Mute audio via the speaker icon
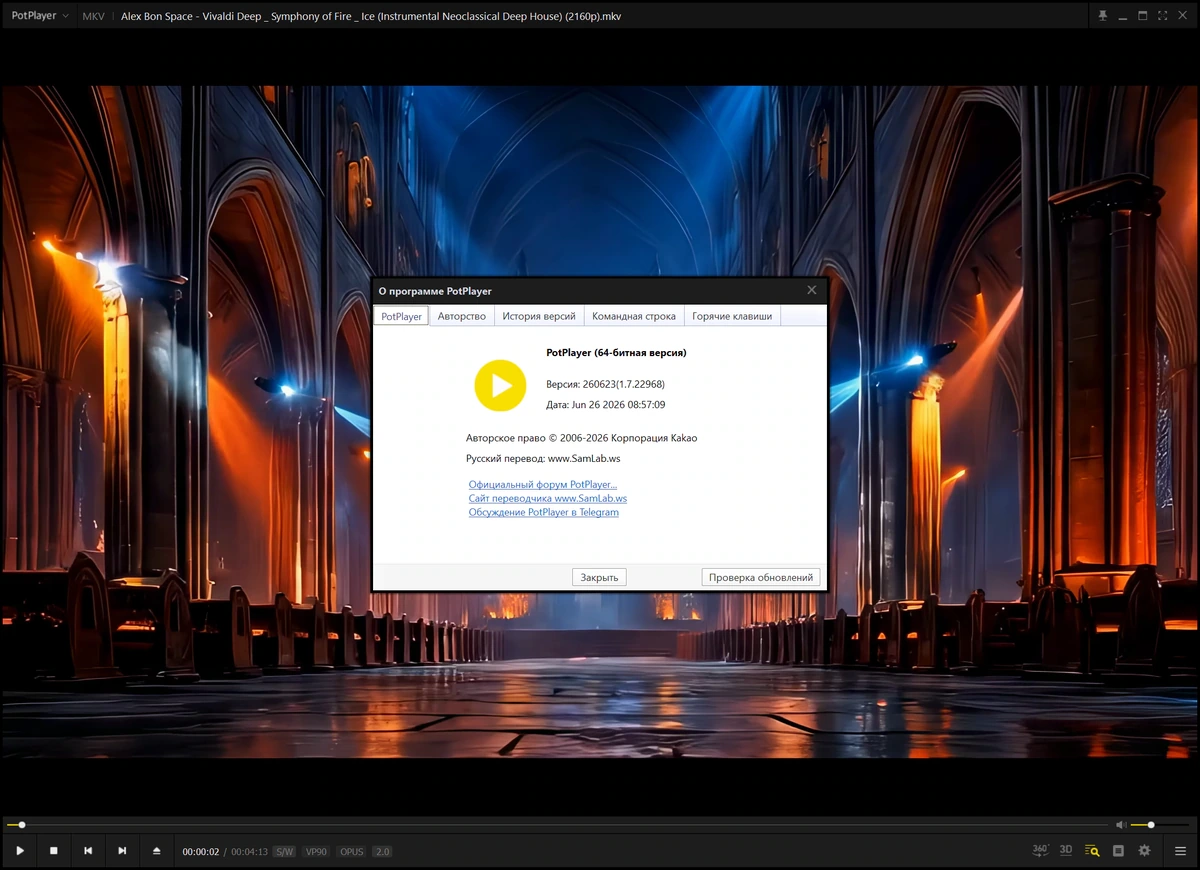This screenshot has width=1200, height=870. 1121,825
